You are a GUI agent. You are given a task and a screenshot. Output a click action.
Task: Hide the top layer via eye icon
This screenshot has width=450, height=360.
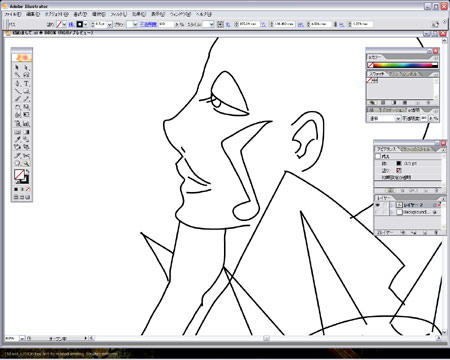pyautogui.click(x=378, y=205)
